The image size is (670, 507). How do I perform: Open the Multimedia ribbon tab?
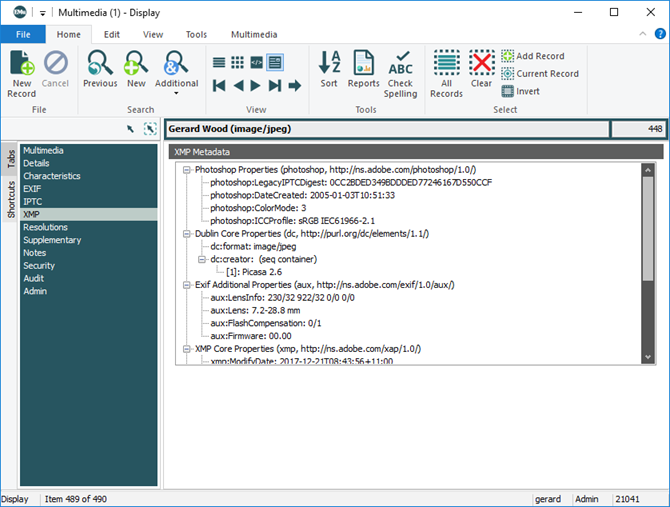tap(254, 34)
